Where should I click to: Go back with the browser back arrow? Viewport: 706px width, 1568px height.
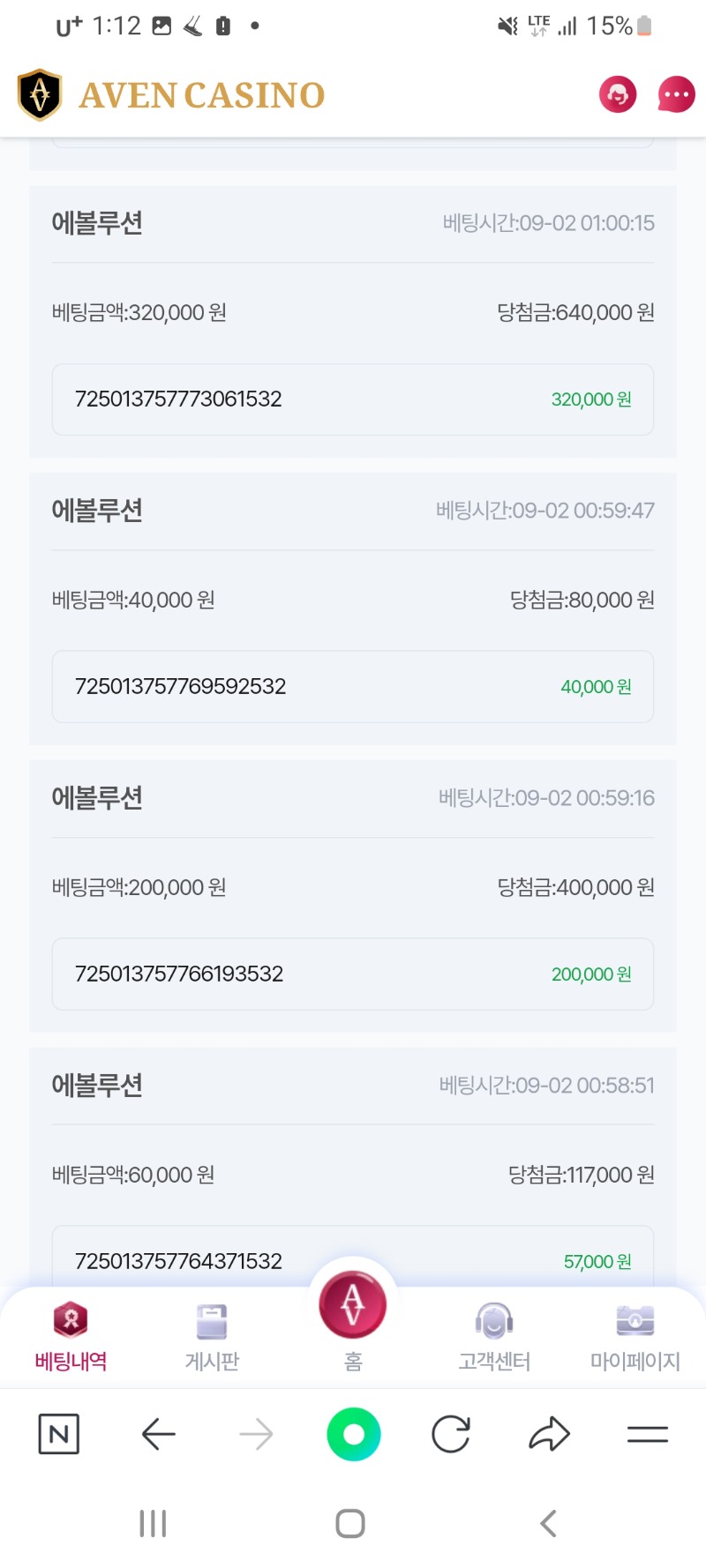click(159, 1434)
